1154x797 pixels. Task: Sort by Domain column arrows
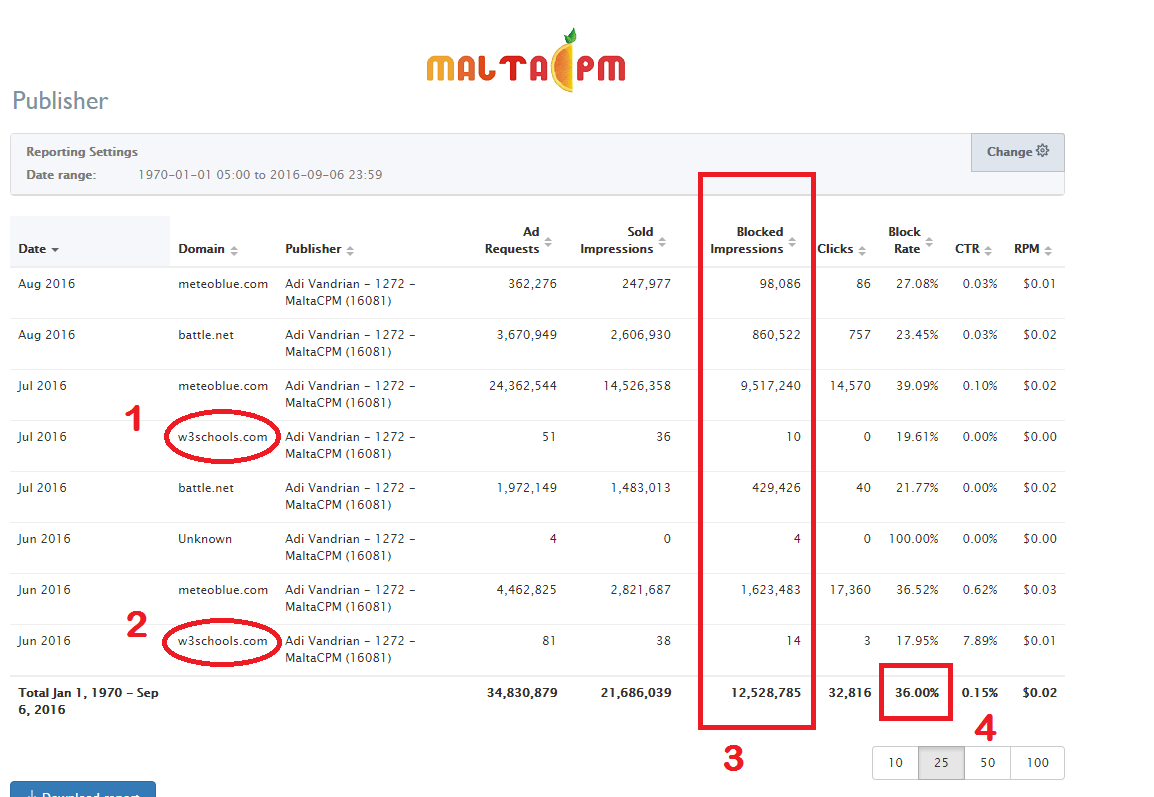[234, 250]
